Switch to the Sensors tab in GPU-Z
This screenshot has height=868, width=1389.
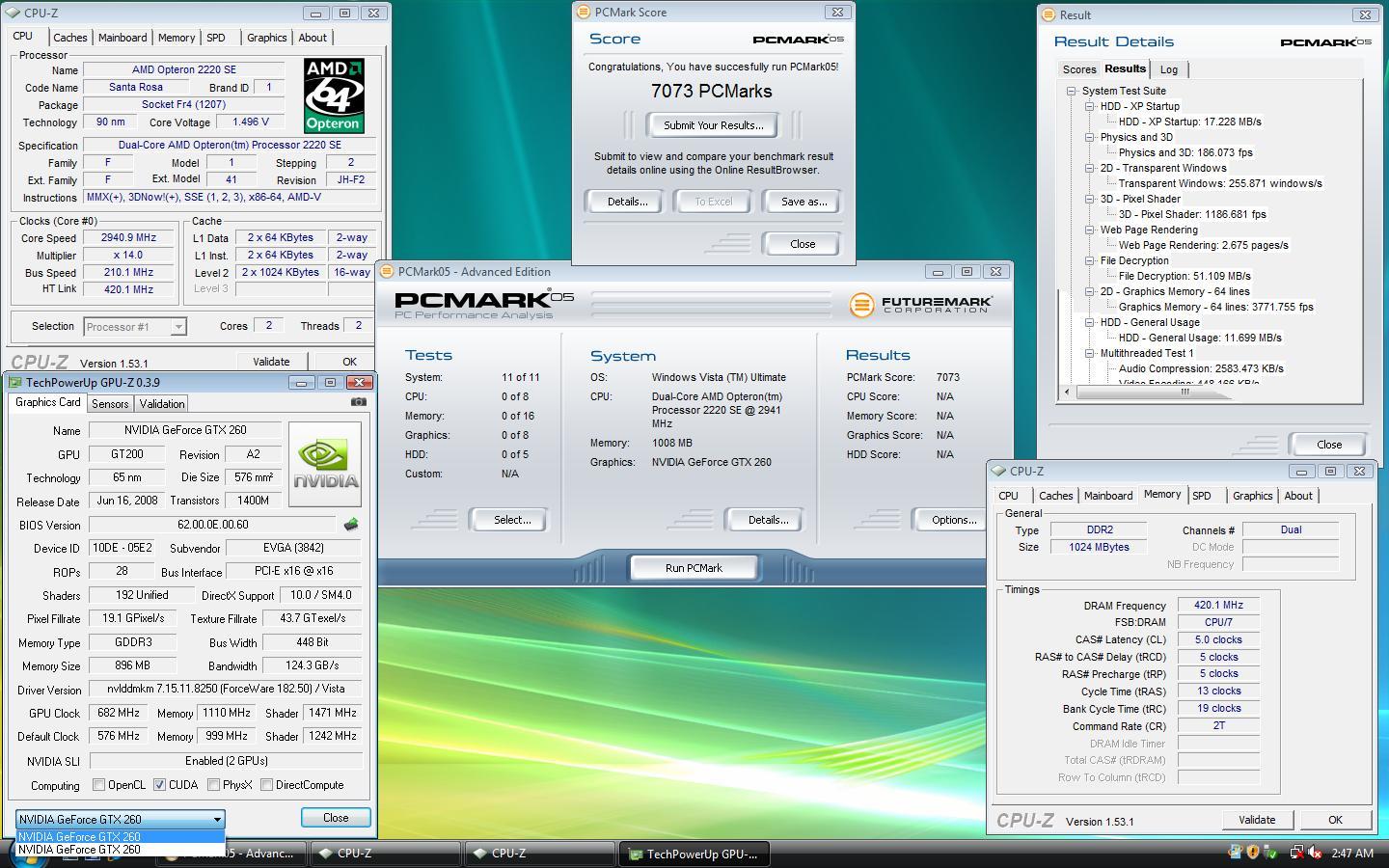coord(110,404)
